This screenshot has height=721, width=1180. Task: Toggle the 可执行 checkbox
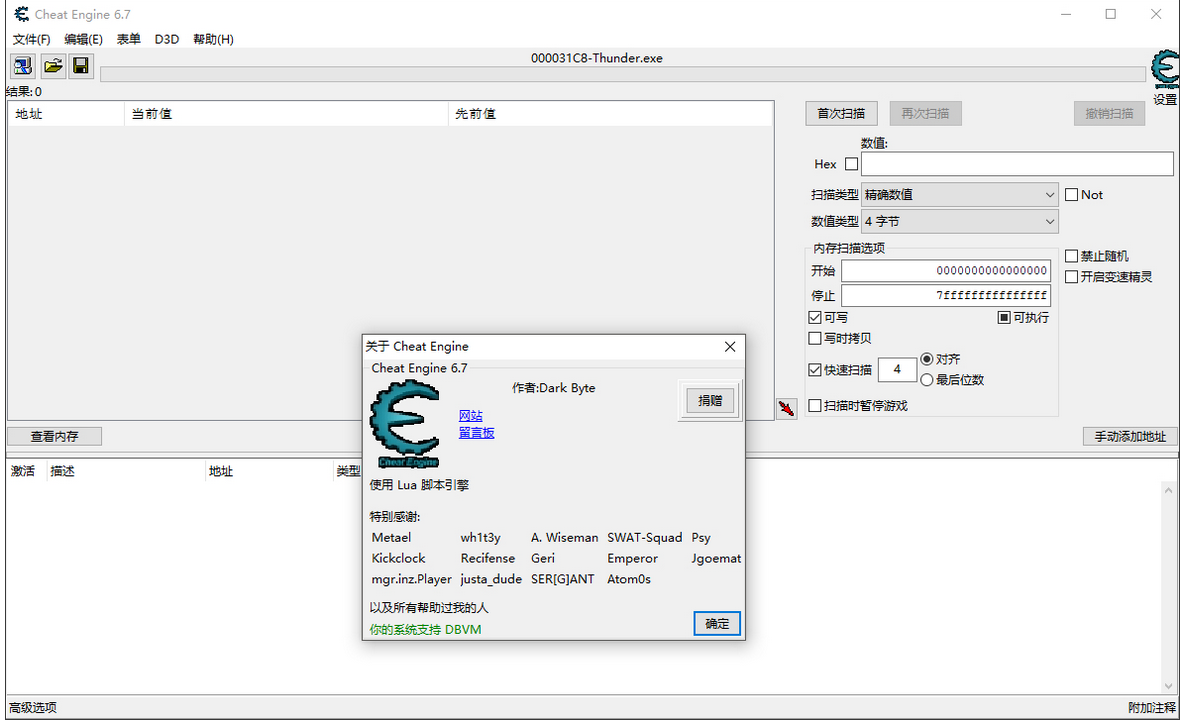pyautogui.click(x=1004, y=318)
